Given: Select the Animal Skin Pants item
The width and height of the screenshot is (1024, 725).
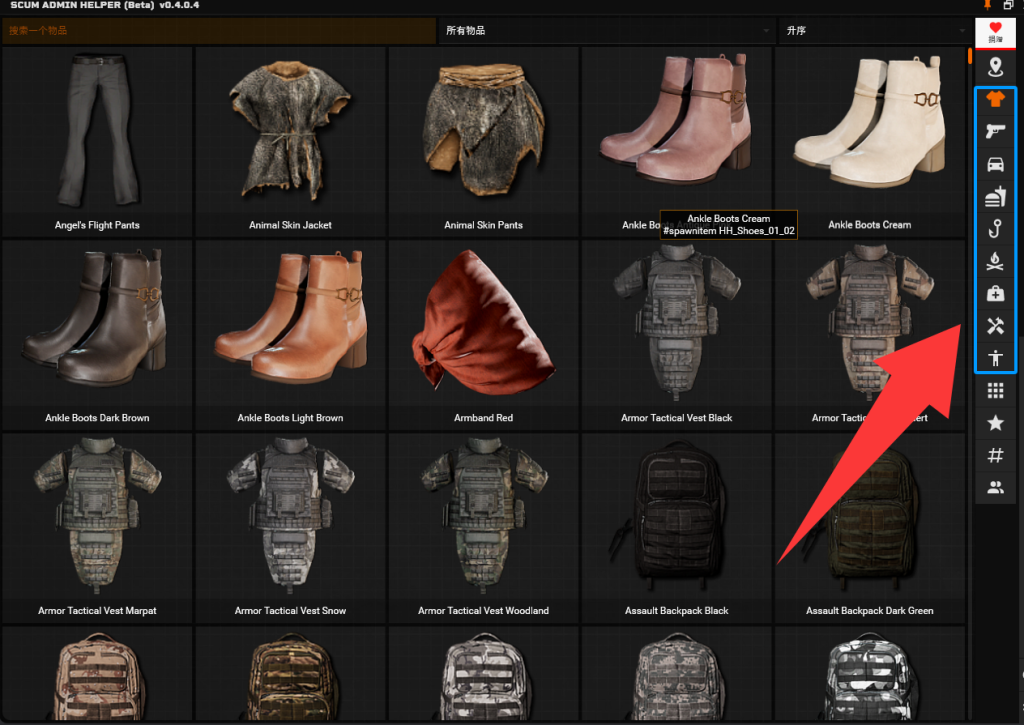Looking at the screenshot, I should click(x=483, y=141).
